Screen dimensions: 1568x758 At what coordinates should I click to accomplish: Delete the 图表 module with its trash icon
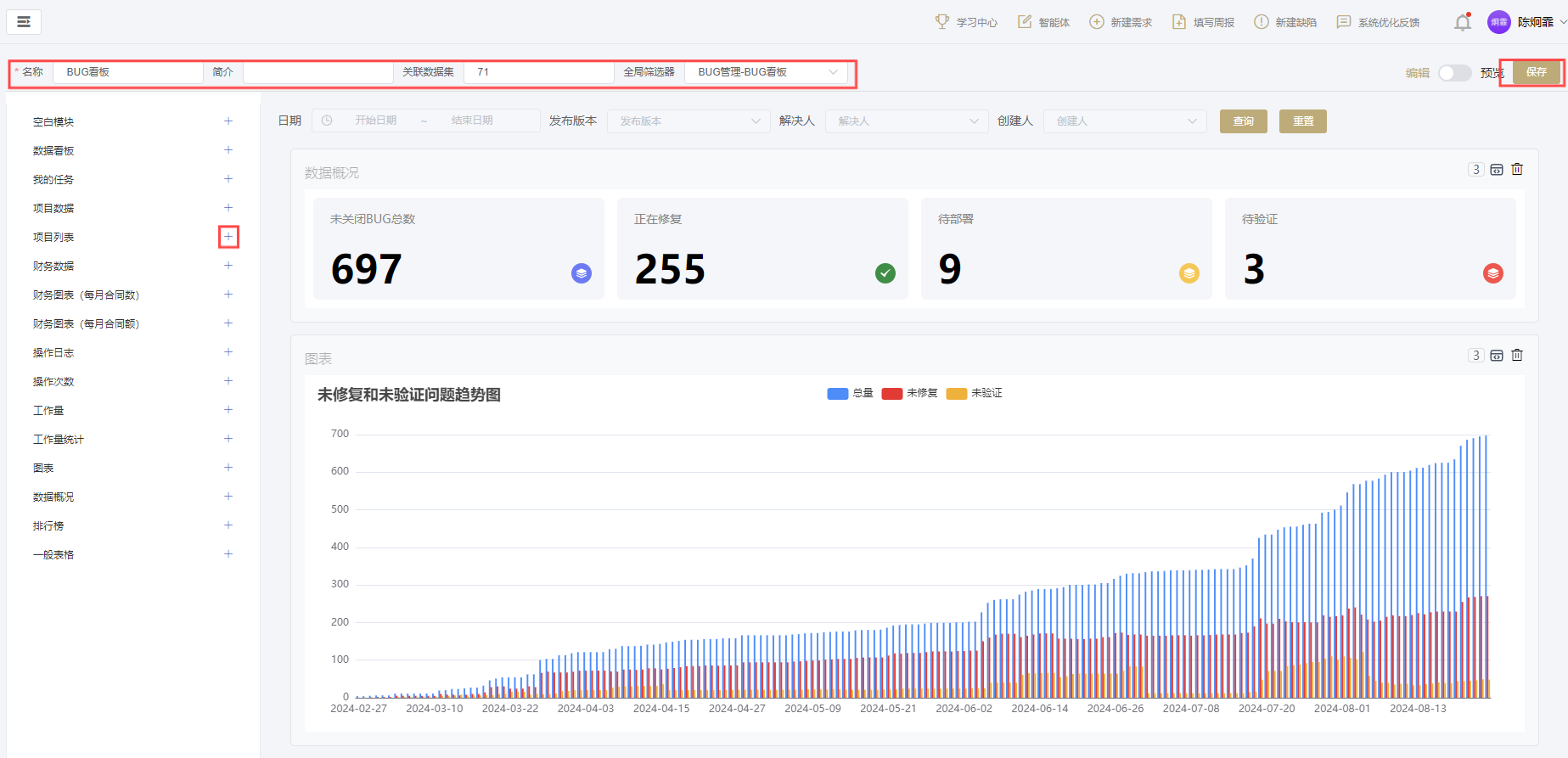1517,355
